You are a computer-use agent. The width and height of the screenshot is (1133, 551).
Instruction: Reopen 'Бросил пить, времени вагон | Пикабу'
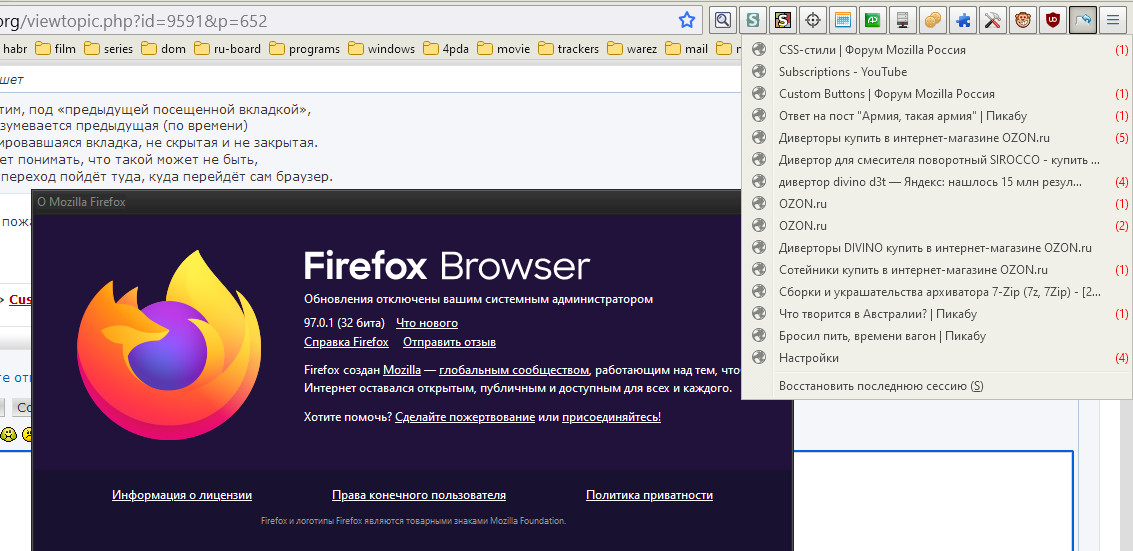(937, 336)
